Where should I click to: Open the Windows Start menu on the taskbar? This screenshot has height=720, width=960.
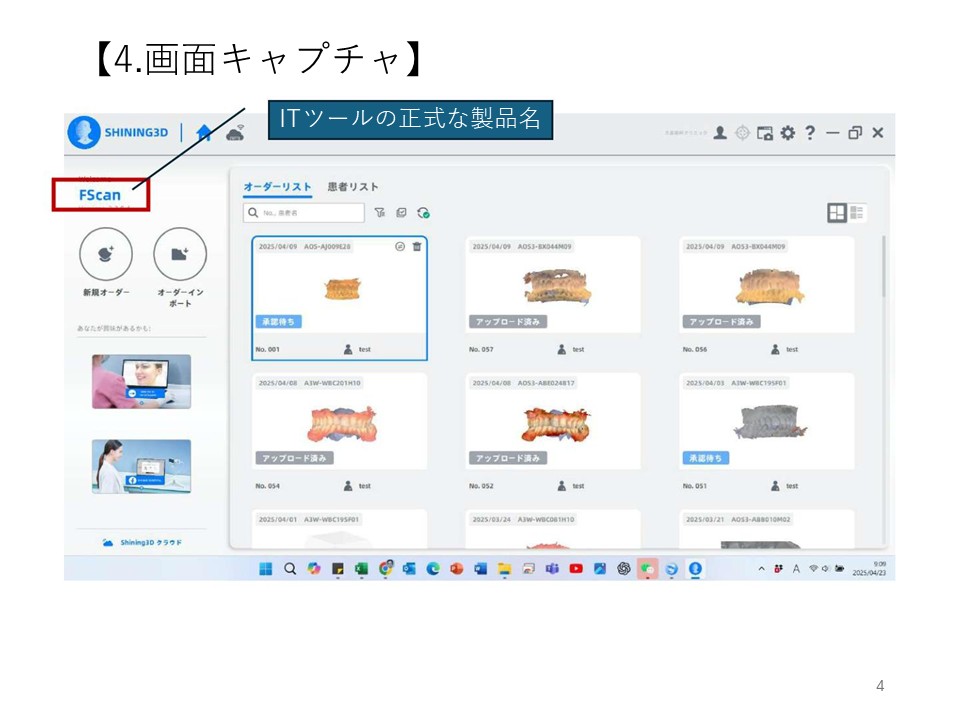pyautogui.click(x=266, y=569)
